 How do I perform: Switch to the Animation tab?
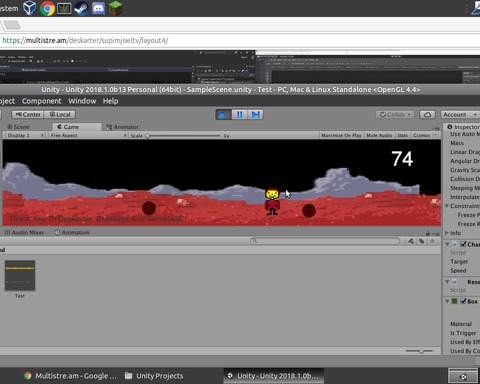pos(72,232)
